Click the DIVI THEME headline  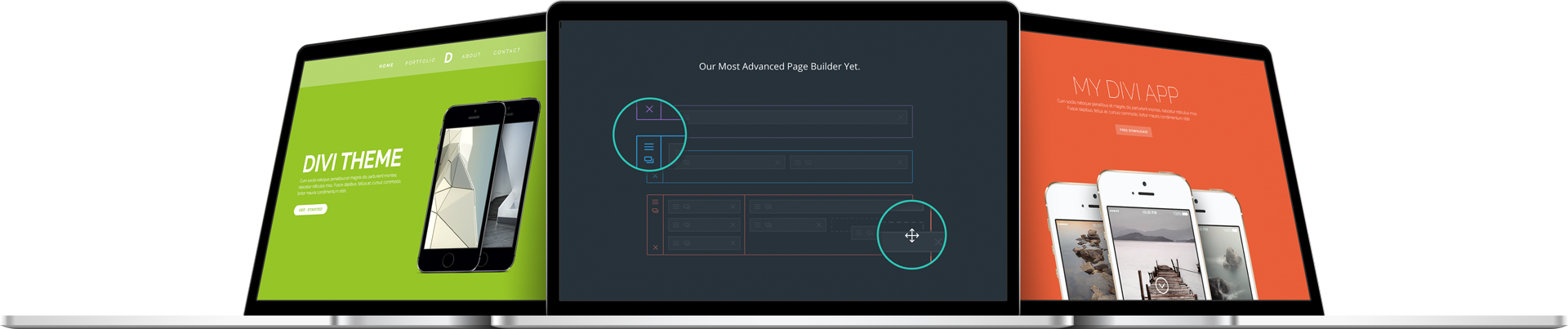coord(353,161)
